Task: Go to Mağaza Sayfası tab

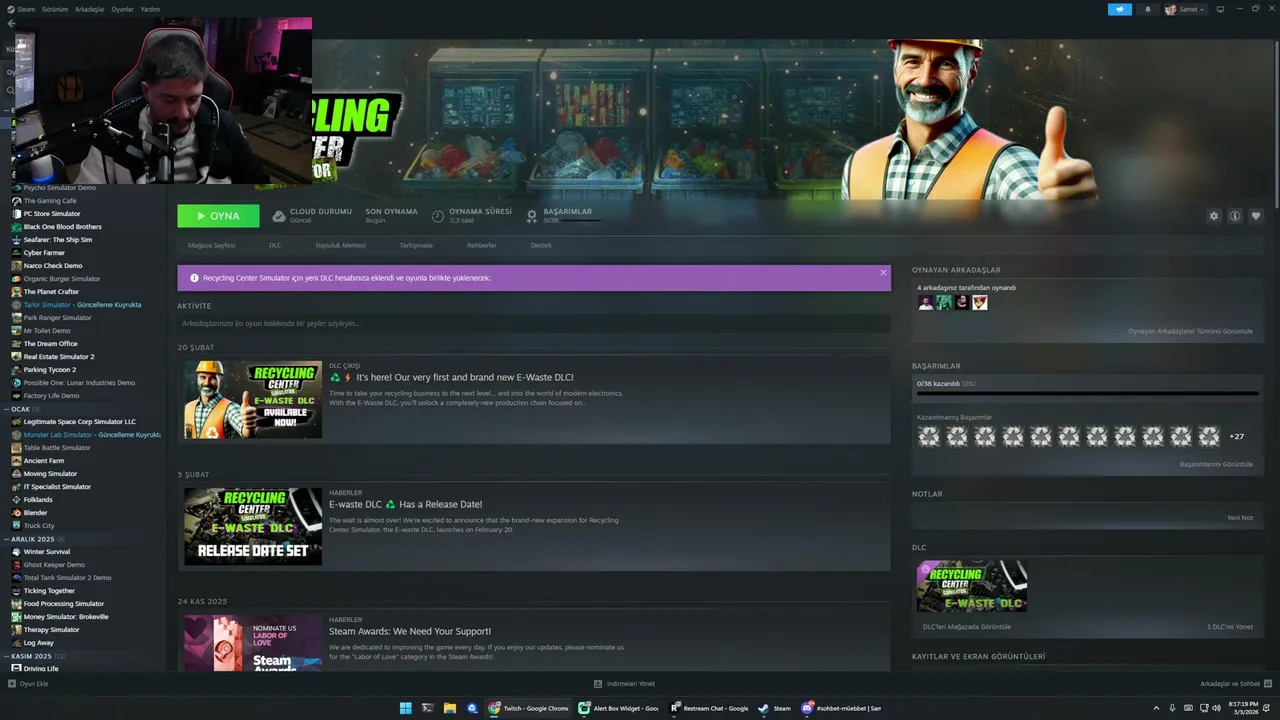Action: pos(211,245)
